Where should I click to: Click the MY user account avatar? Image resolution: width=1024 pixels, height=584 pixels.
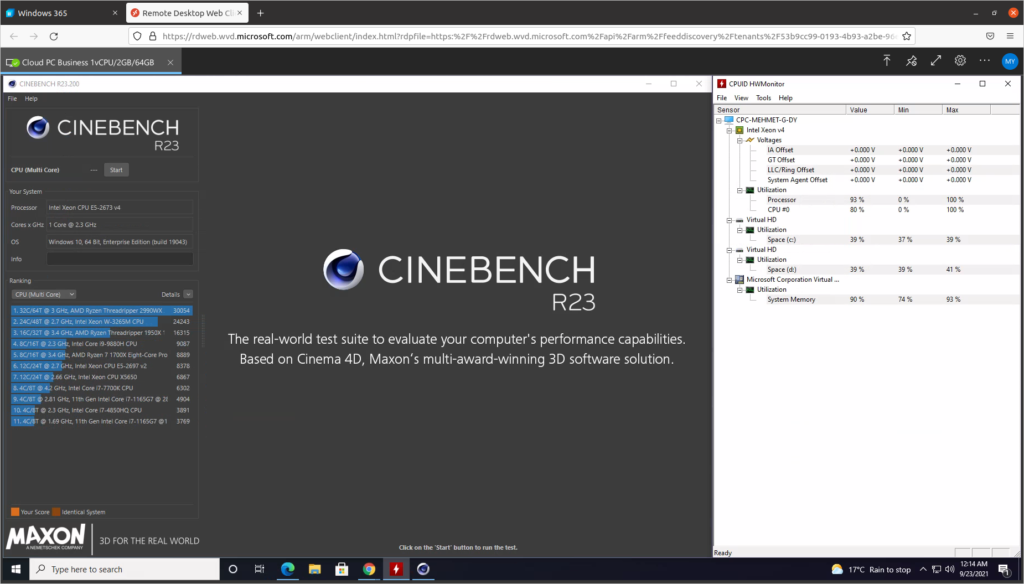1010,61
